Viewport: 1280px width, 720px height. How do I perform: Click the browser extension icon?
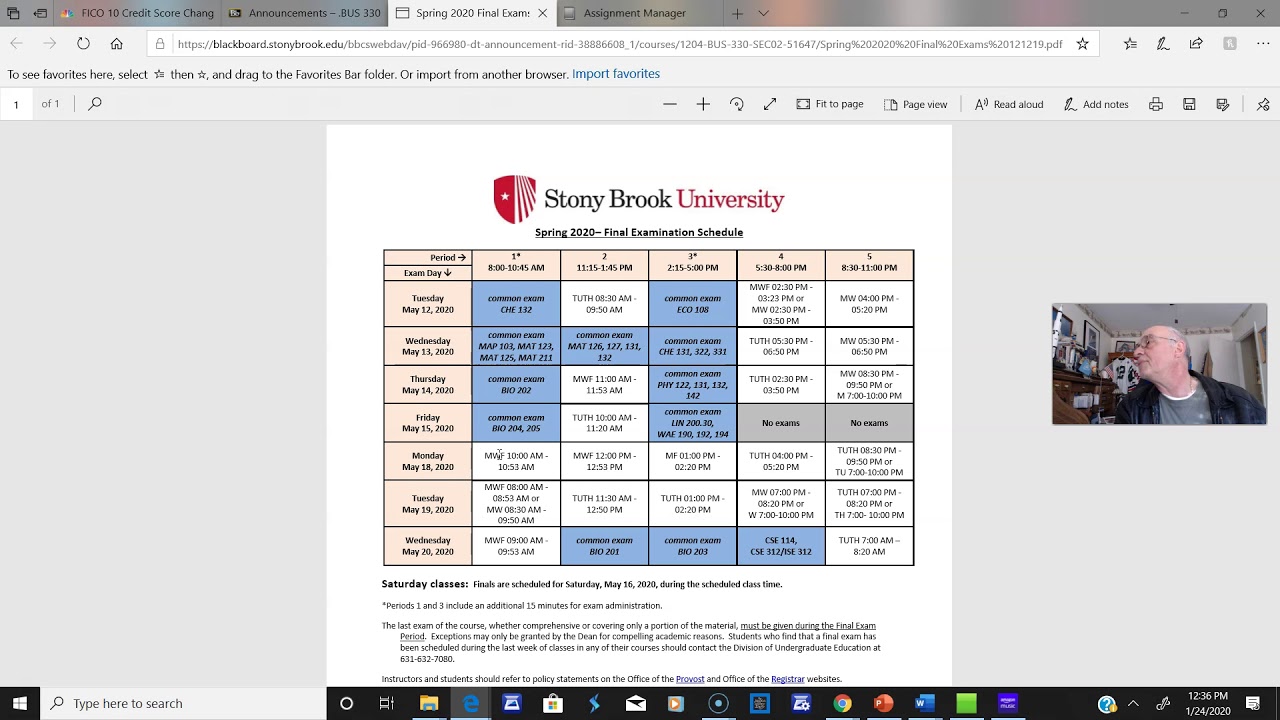1230,44
